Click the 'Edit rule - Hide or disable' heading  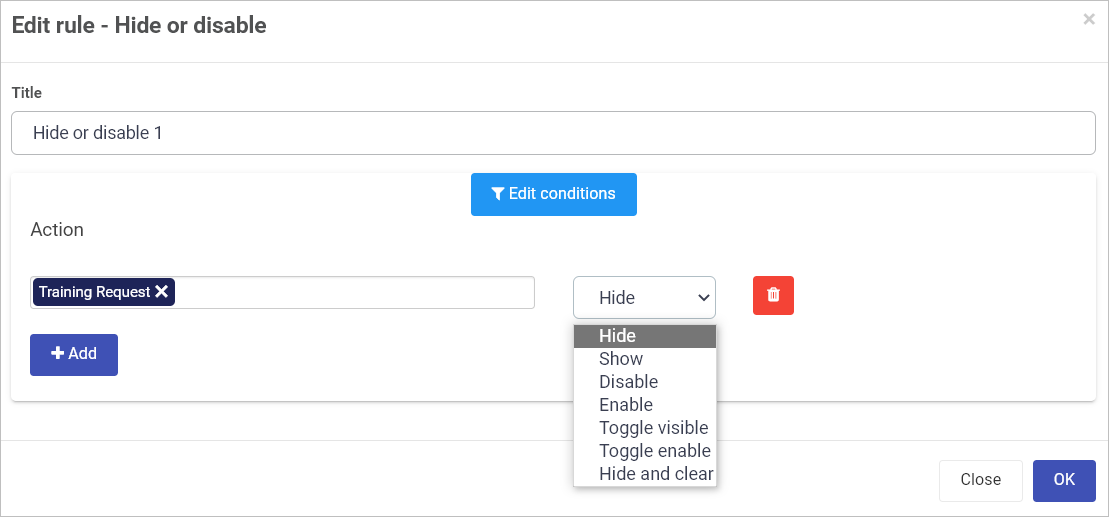coord(139,26)
